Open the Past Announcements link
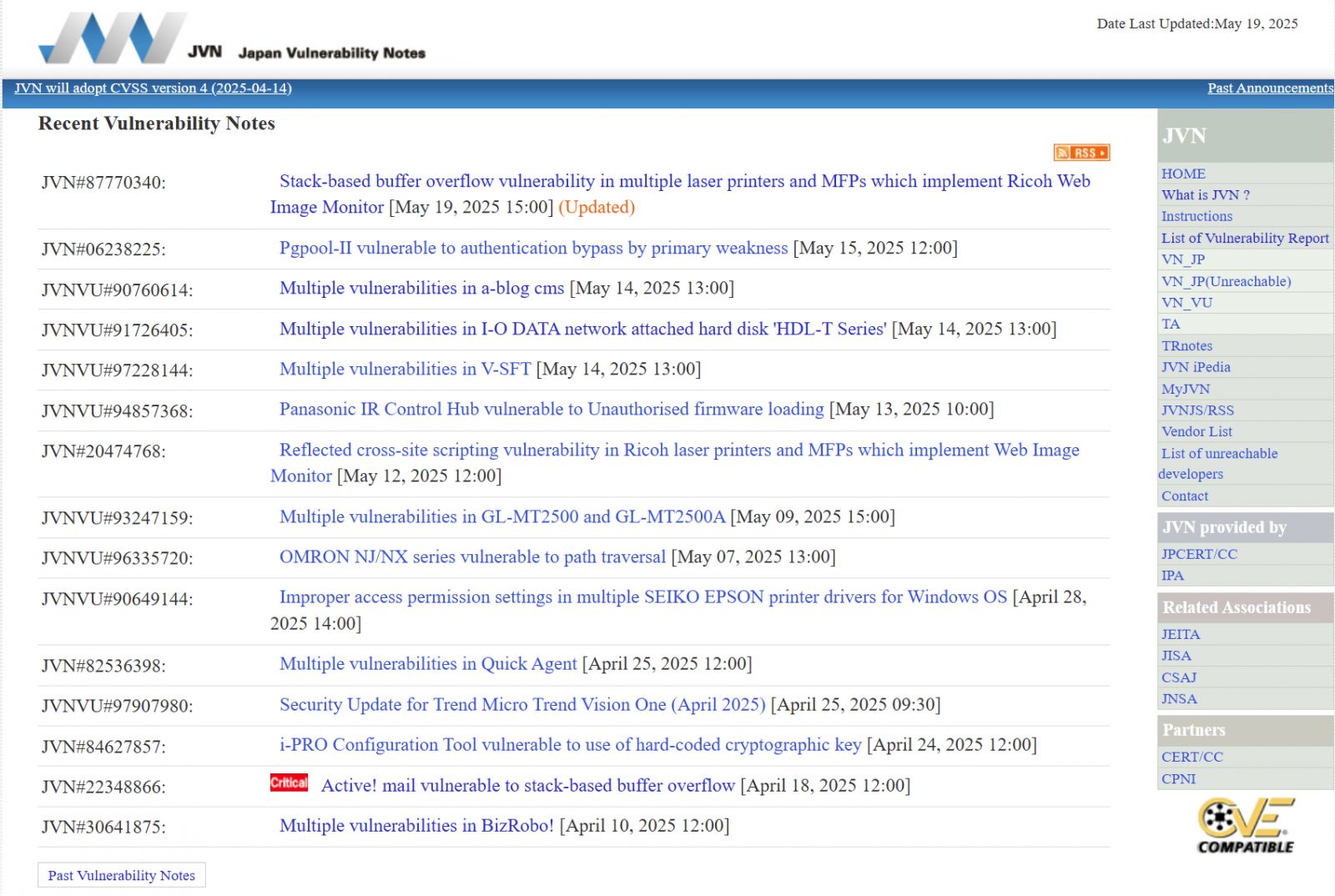 [1270, 88]
